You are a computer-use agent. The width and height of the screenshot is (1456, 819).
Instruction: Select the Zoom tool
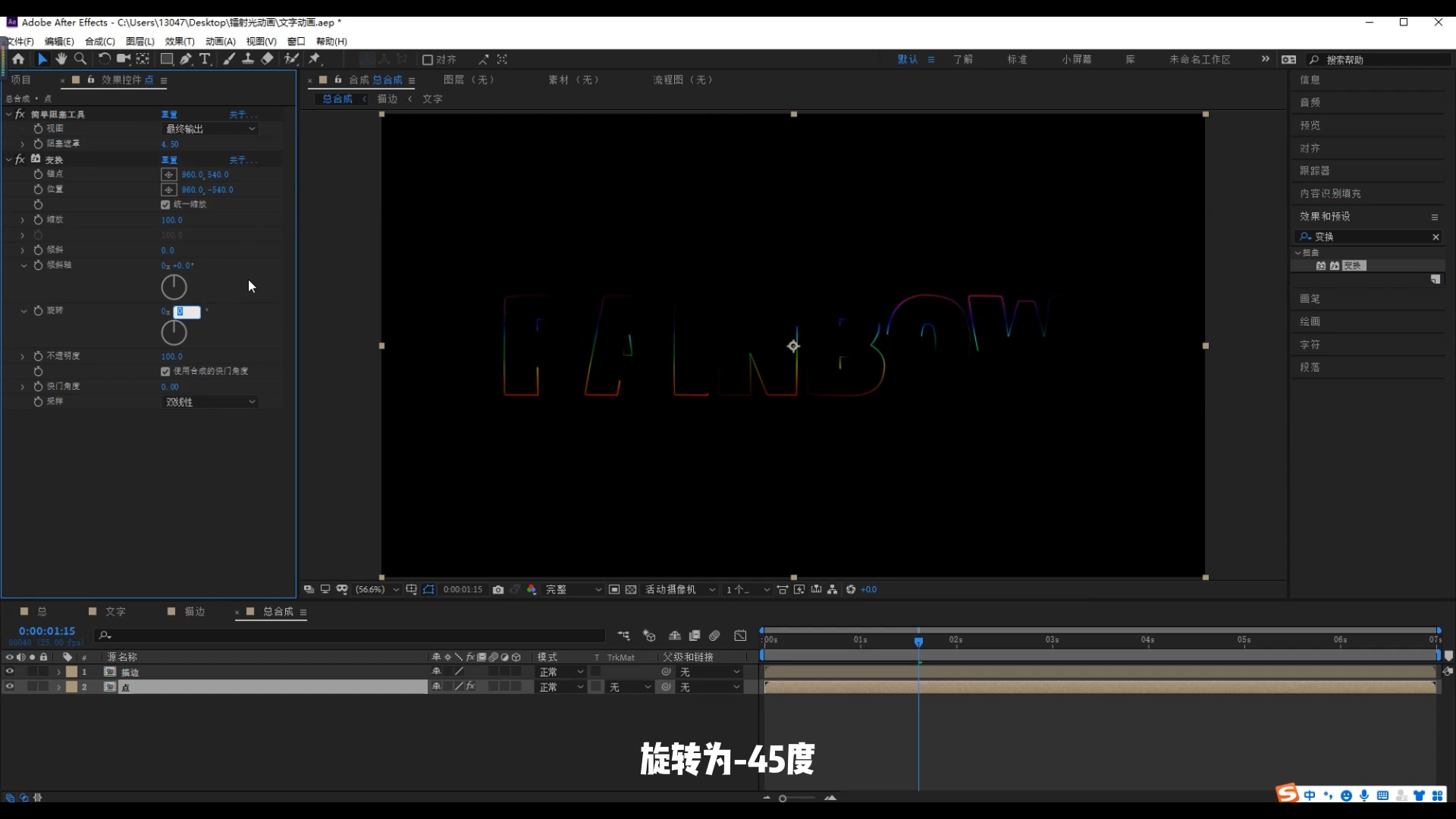80,59
